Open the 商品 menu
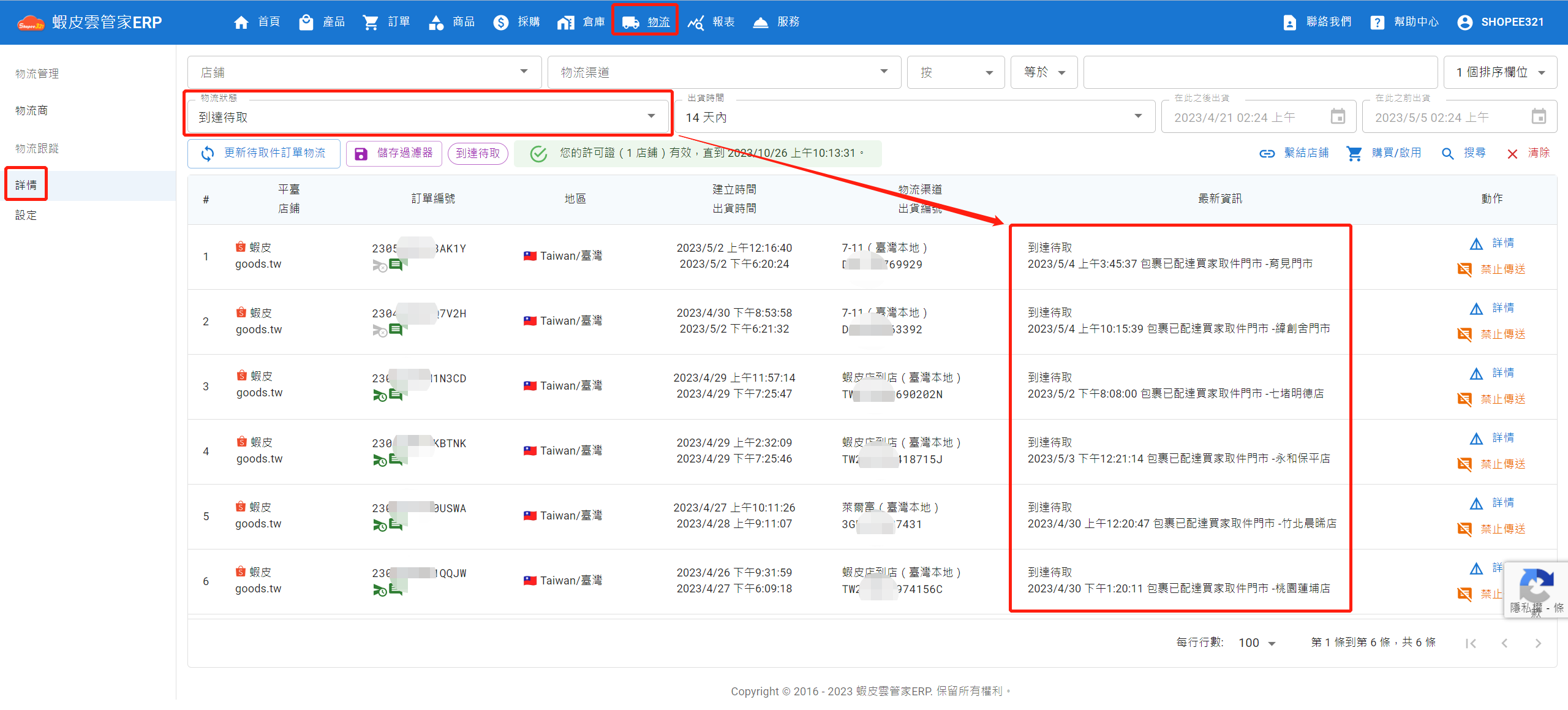Screen dimensions: 1568x710 coord(452,22)
